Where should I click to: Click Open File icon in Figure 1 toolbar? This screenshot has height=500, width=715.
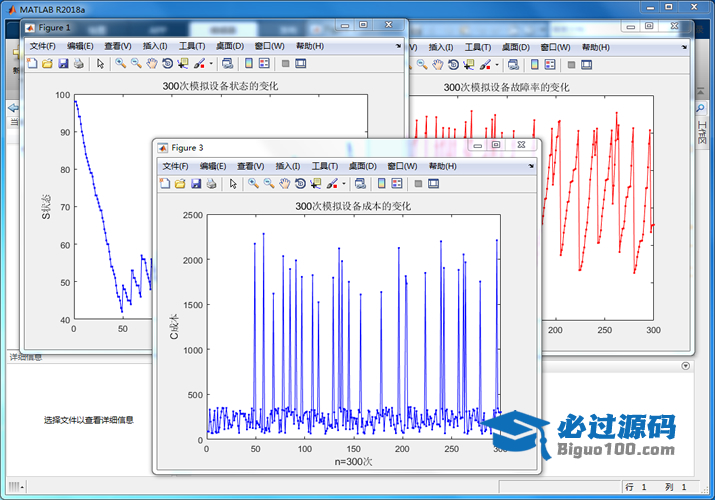[47, 64]
